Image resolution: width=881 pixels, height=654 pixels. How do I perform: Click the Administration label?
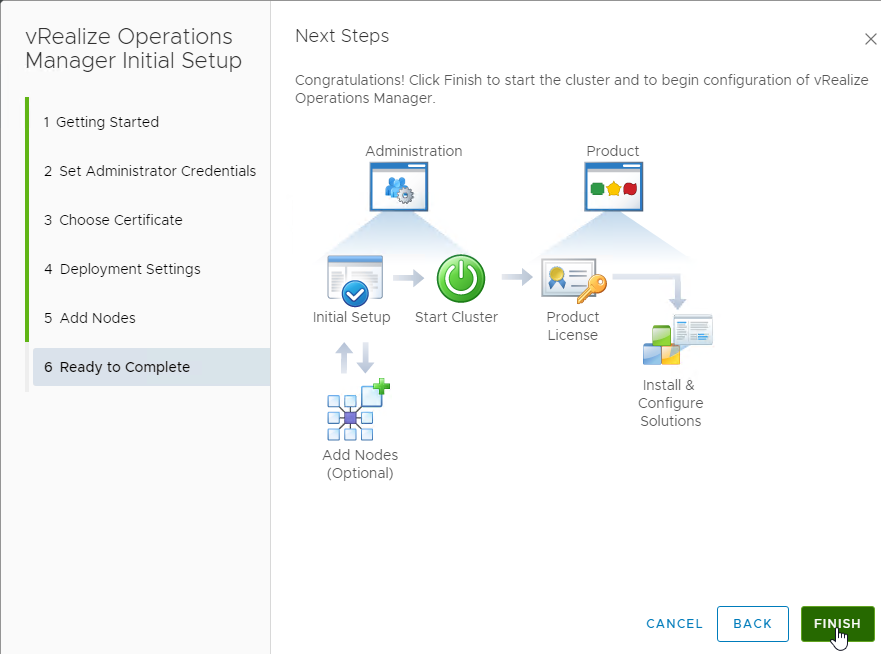pos(414,151)
